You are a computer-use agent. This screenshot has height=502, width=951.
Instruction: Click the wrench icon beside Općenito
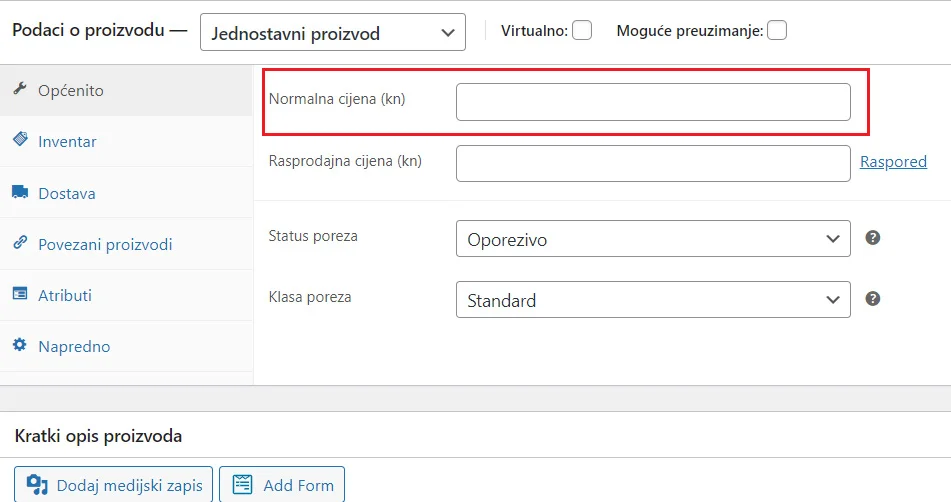[20, 89]
